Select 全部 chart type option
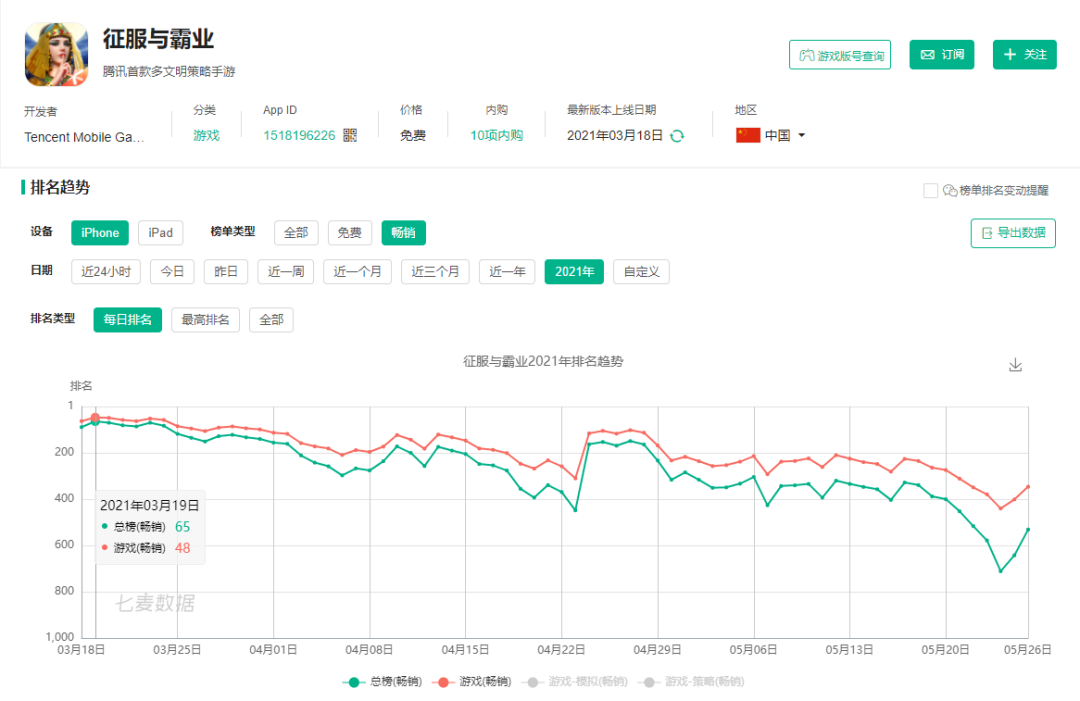The height and width of the screenshot is (701, 1080). pyautogui.click(x=296, y=233)
